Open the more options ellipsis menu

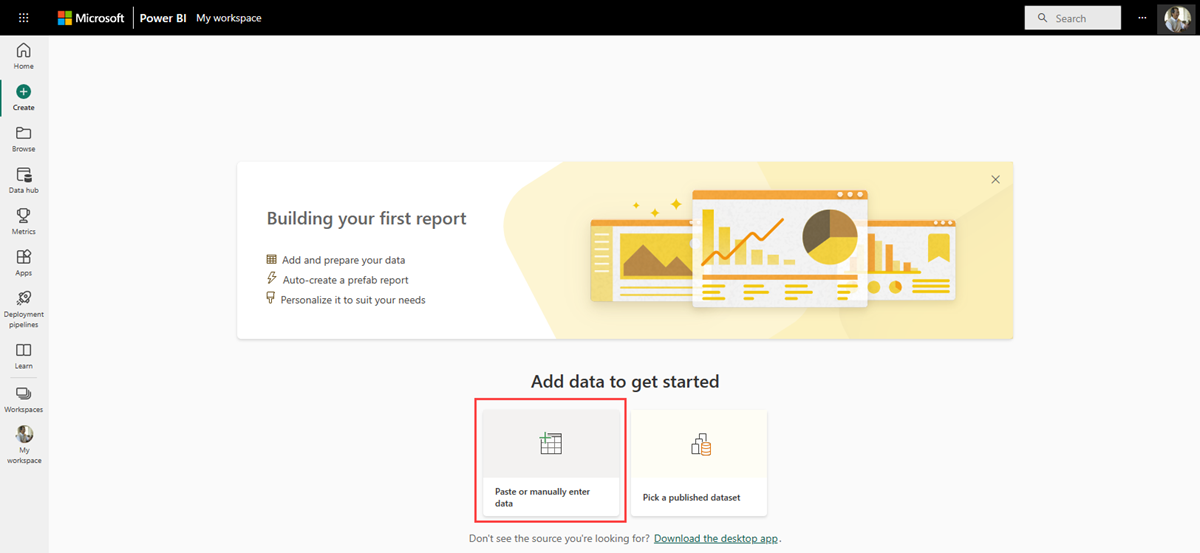coord(1142,18)
